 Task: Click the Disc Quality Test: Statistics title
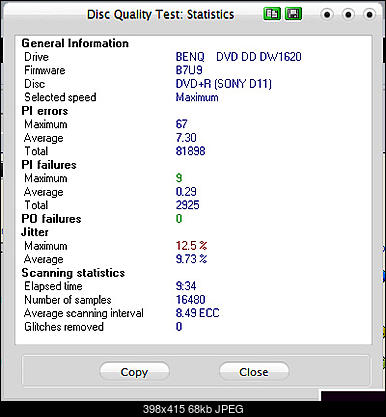[161, 14]
